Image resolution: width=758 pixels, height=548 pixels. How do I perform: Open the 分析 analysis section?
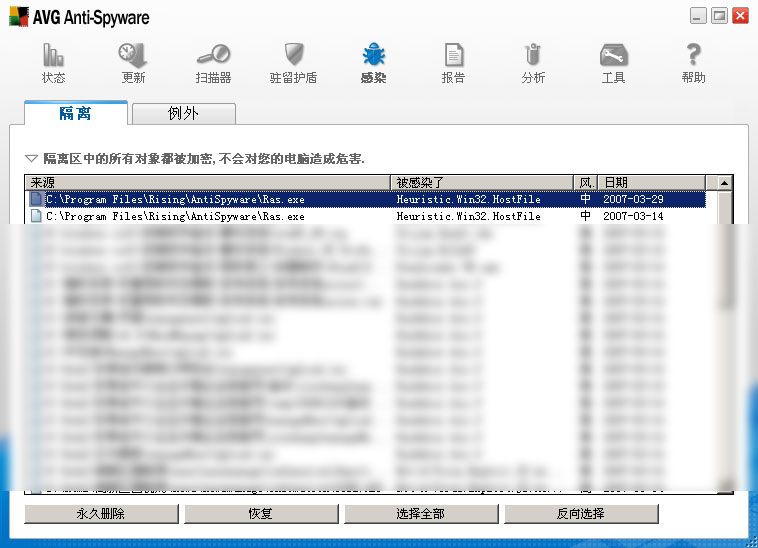[x=533, y=63]
